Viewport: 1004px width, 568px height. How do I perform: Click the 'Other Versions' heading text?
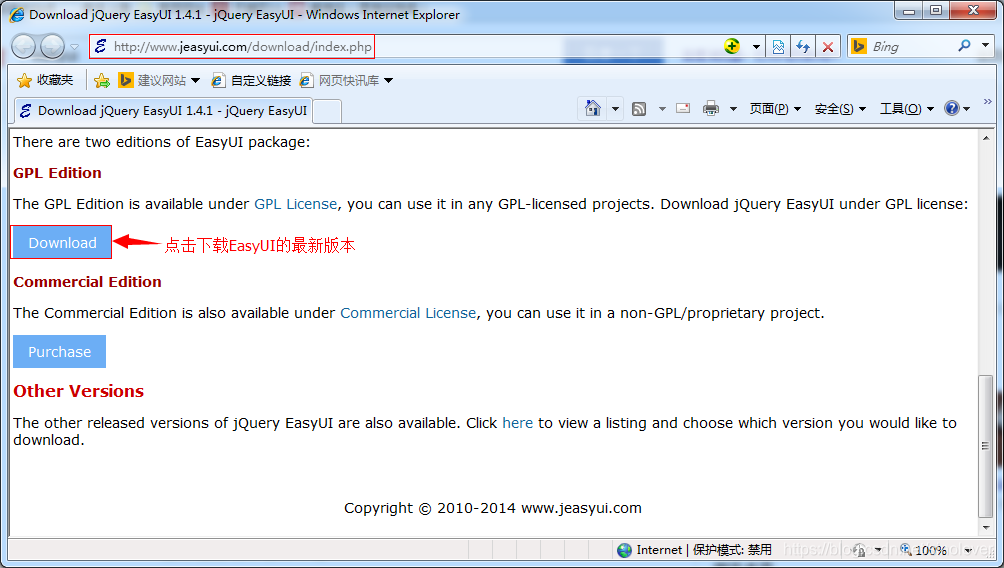point(78,391)
